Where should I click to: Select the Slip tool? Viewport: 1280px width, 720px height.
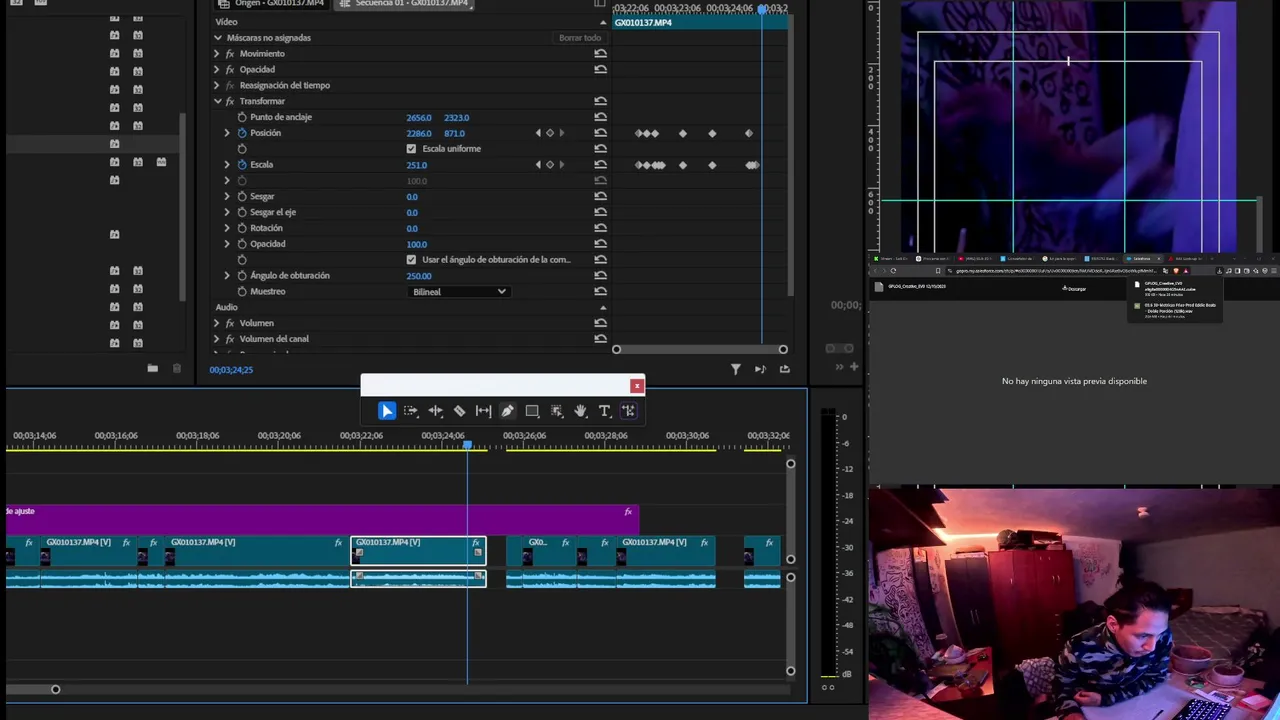point(483,411)
